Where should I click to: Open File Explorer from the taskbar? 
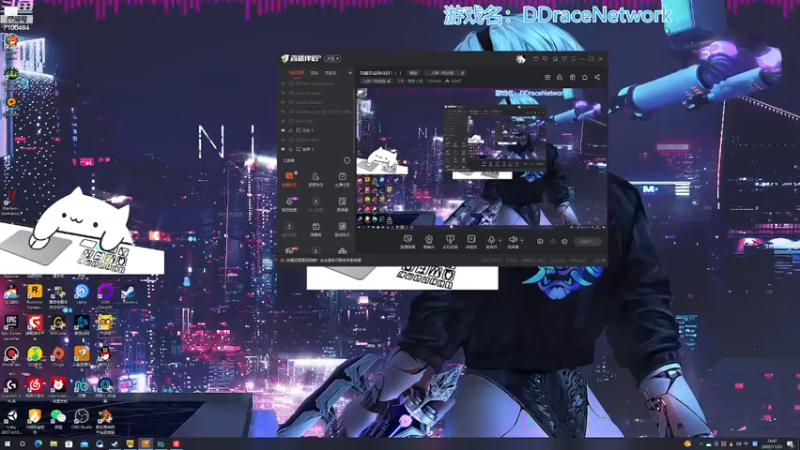pyautogui.click(x=54, y=444)
